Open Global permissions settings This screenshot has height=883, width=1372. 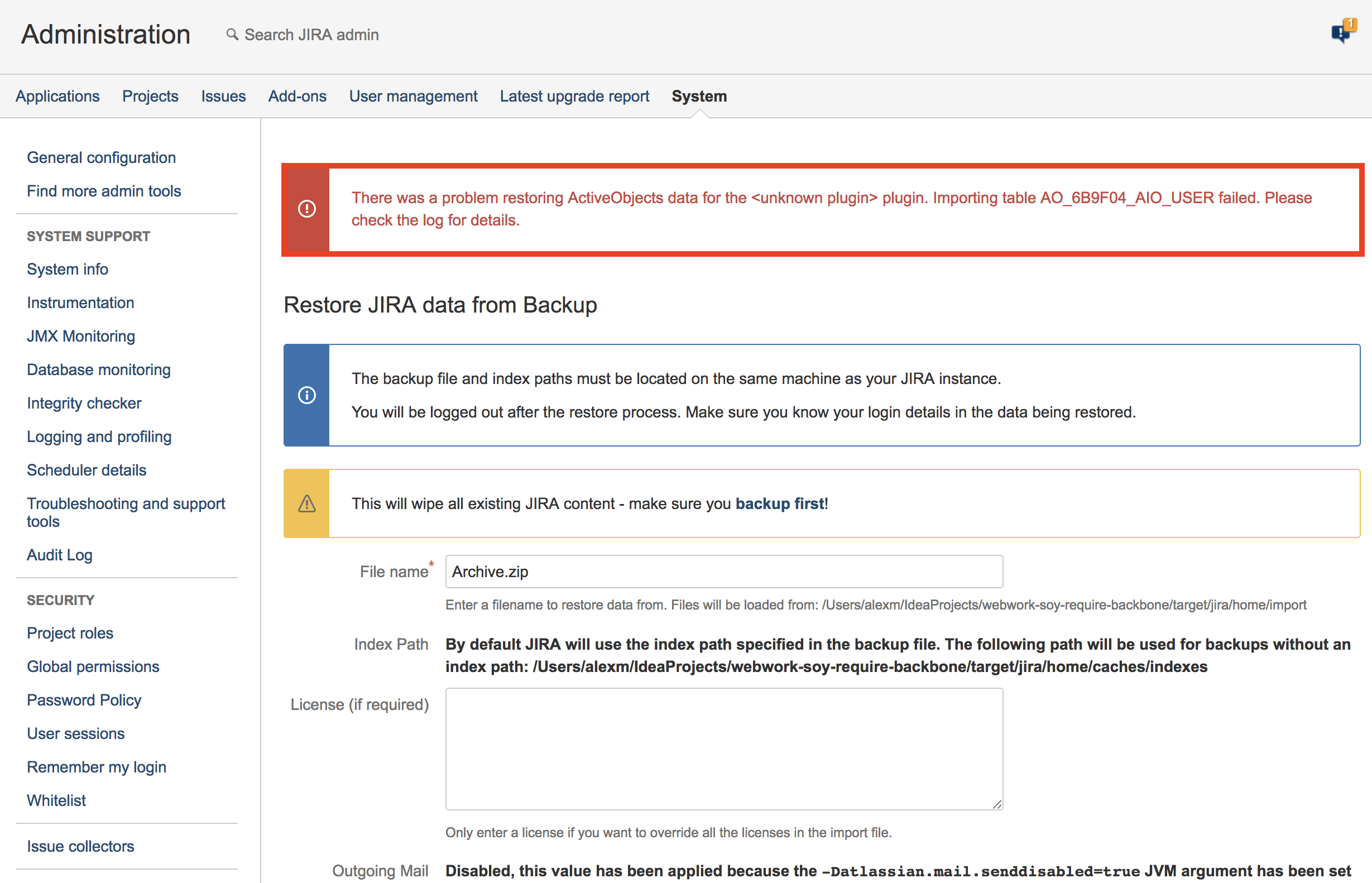pyautogui.click(x=93, y=666)
